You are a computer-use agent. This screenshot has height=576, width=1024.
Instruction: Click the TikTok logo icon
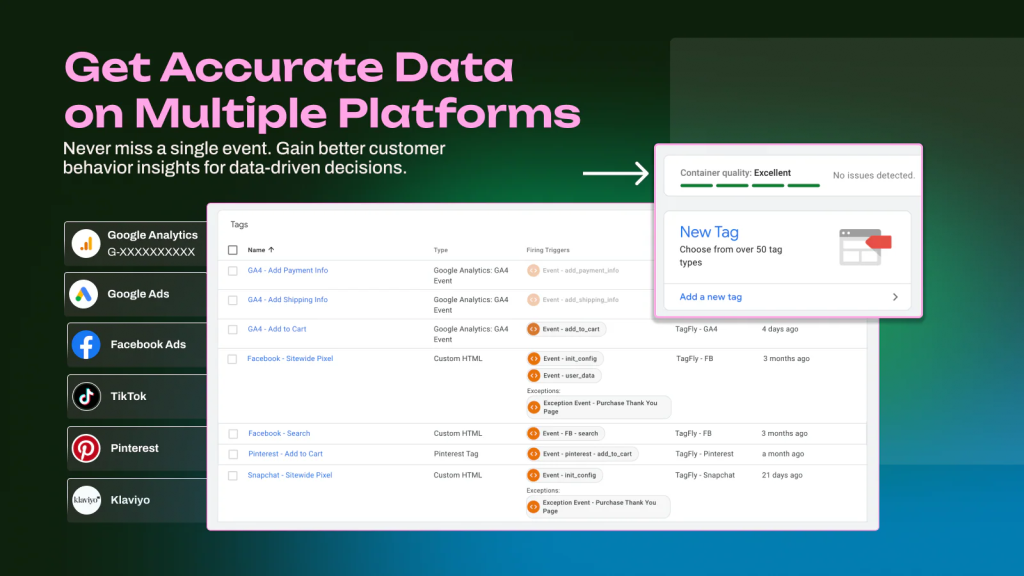(86, 396)
